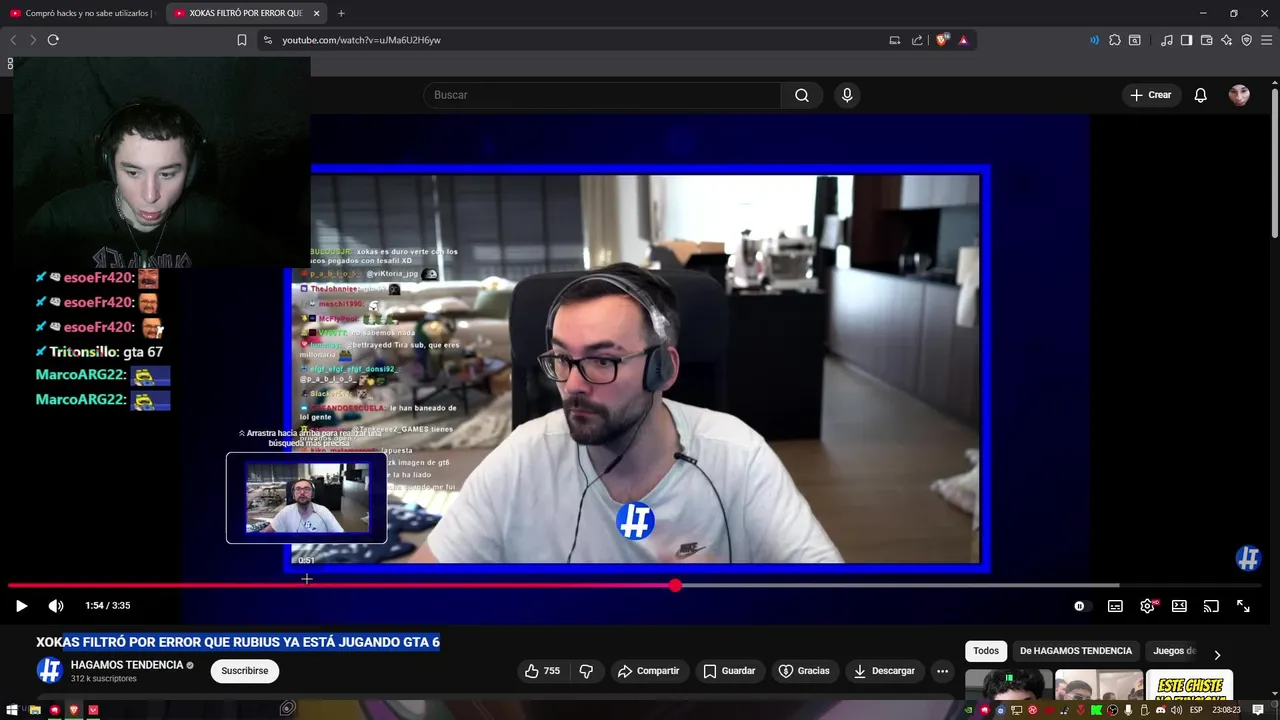
Task: Share the video with Compartir
Action: [x=648, y=671]
